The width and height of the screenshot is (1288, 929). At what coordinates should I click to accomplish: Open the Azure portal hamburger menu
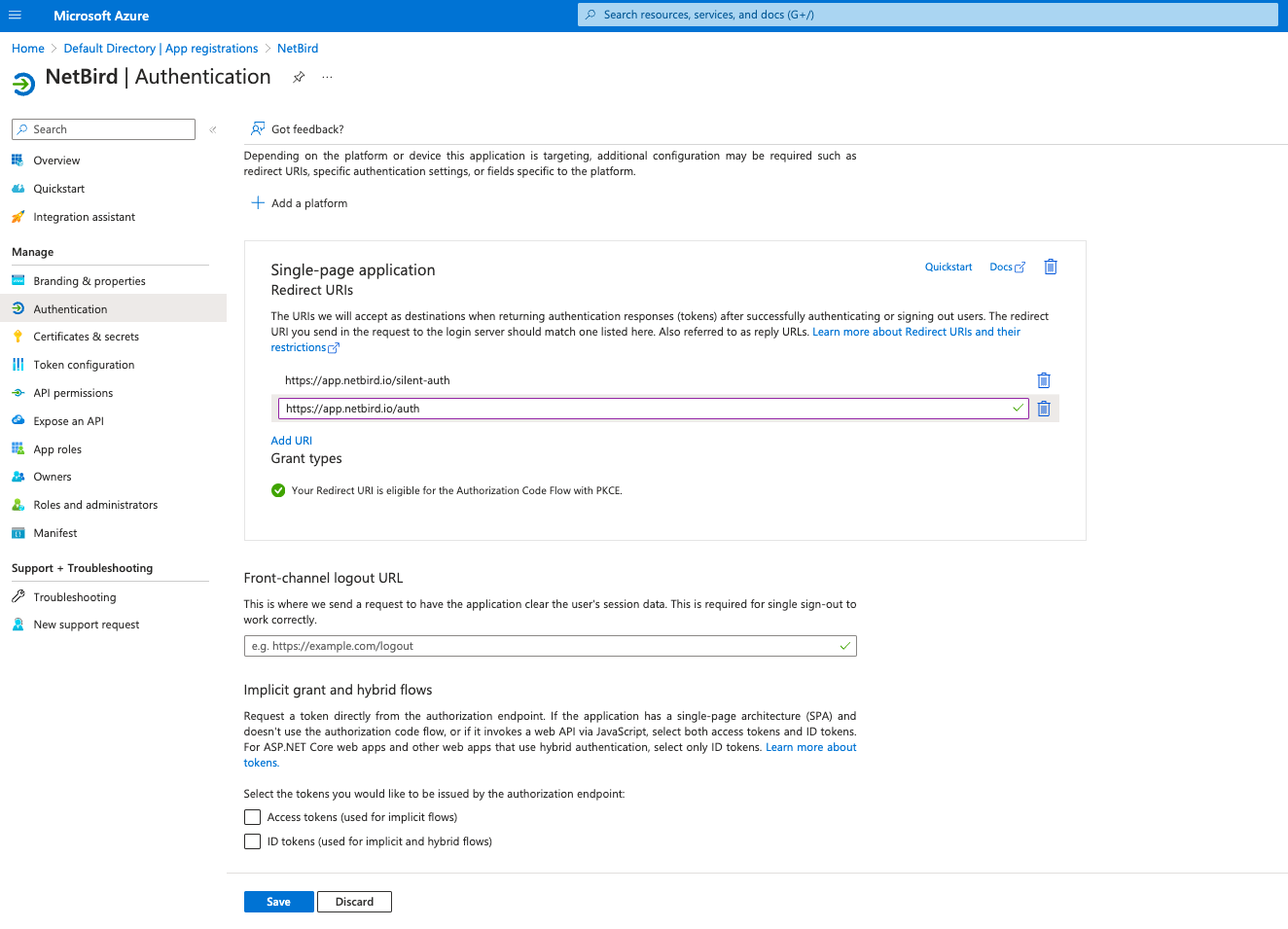pyautogui.click(x=15, y=15)
